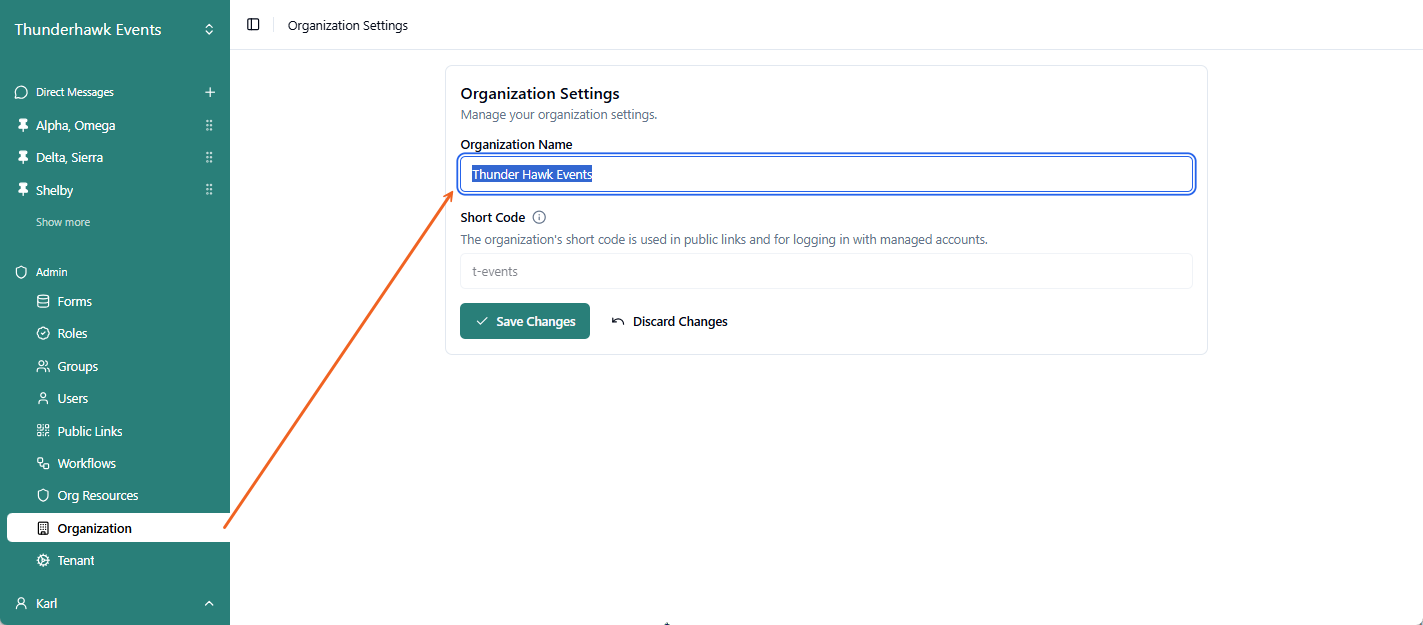Navigate to Tenant settings

pyautogui.click(x=75, y=560)
